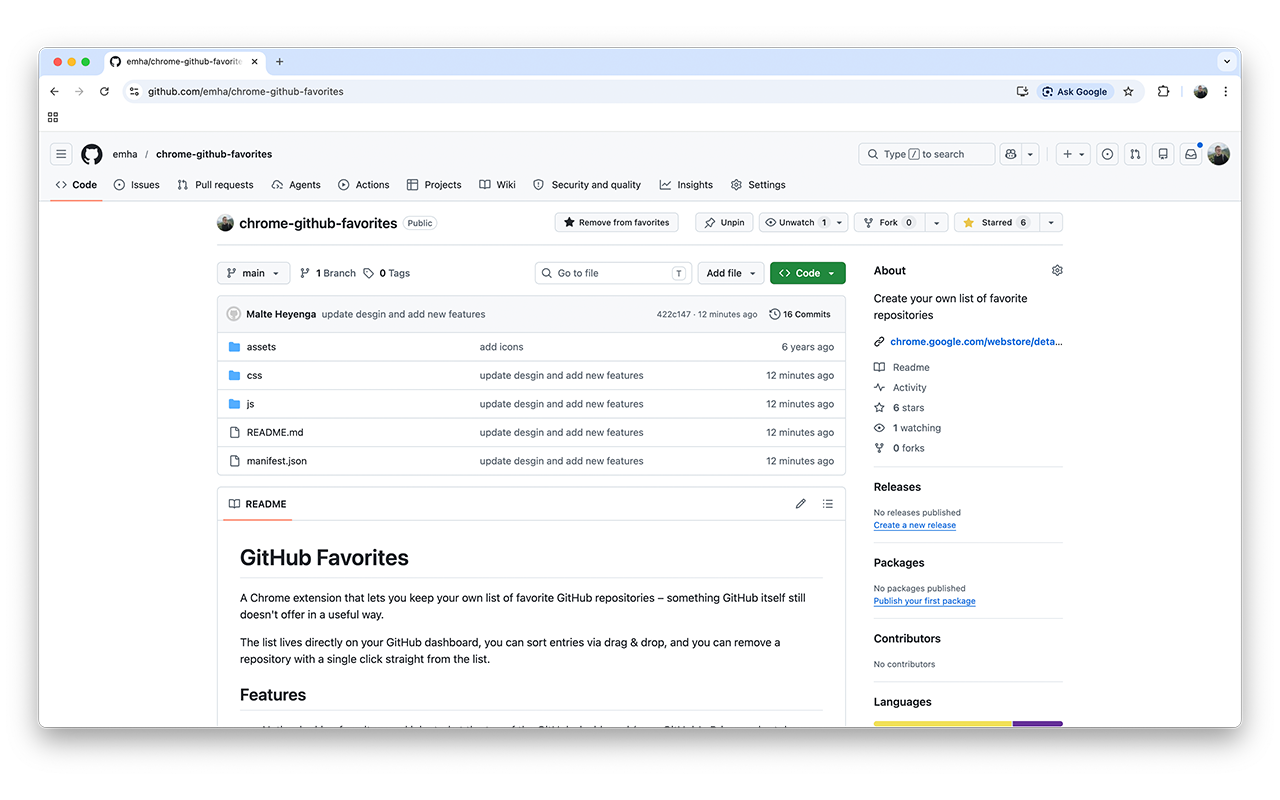Screen dimensions: 1280x800
Task: Open the 1 Branch link
Action: tap(327, 273)
